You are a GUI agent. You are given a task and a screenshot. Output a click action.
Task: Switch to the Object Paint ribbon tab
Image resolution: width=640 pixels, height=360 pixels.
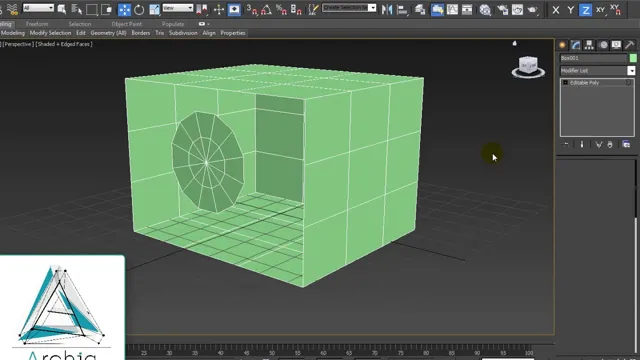coord(127,24)
